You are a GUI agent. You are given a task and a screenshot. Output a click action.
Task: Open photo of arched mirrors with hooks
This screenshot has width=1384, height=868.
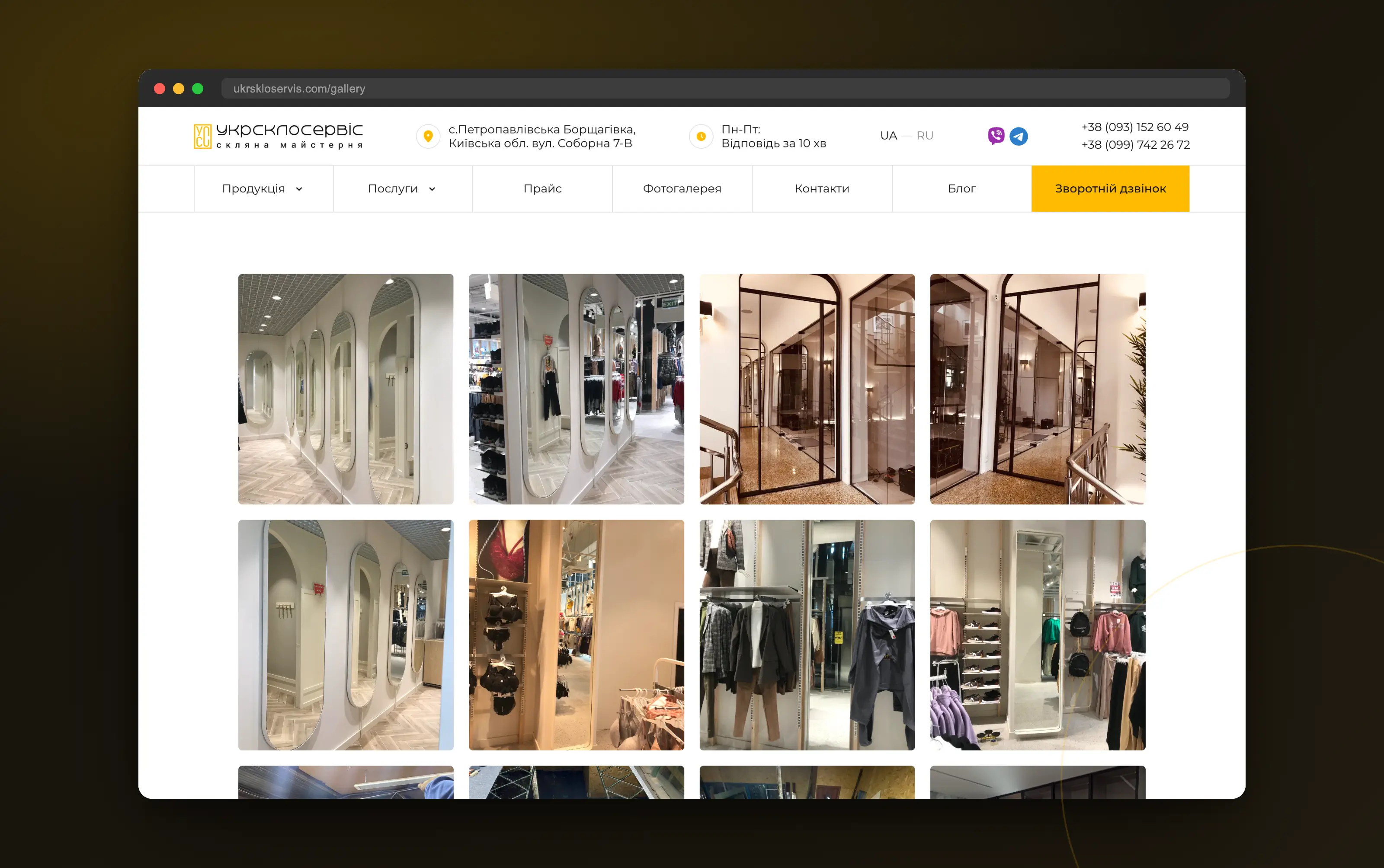pos(346,635)
